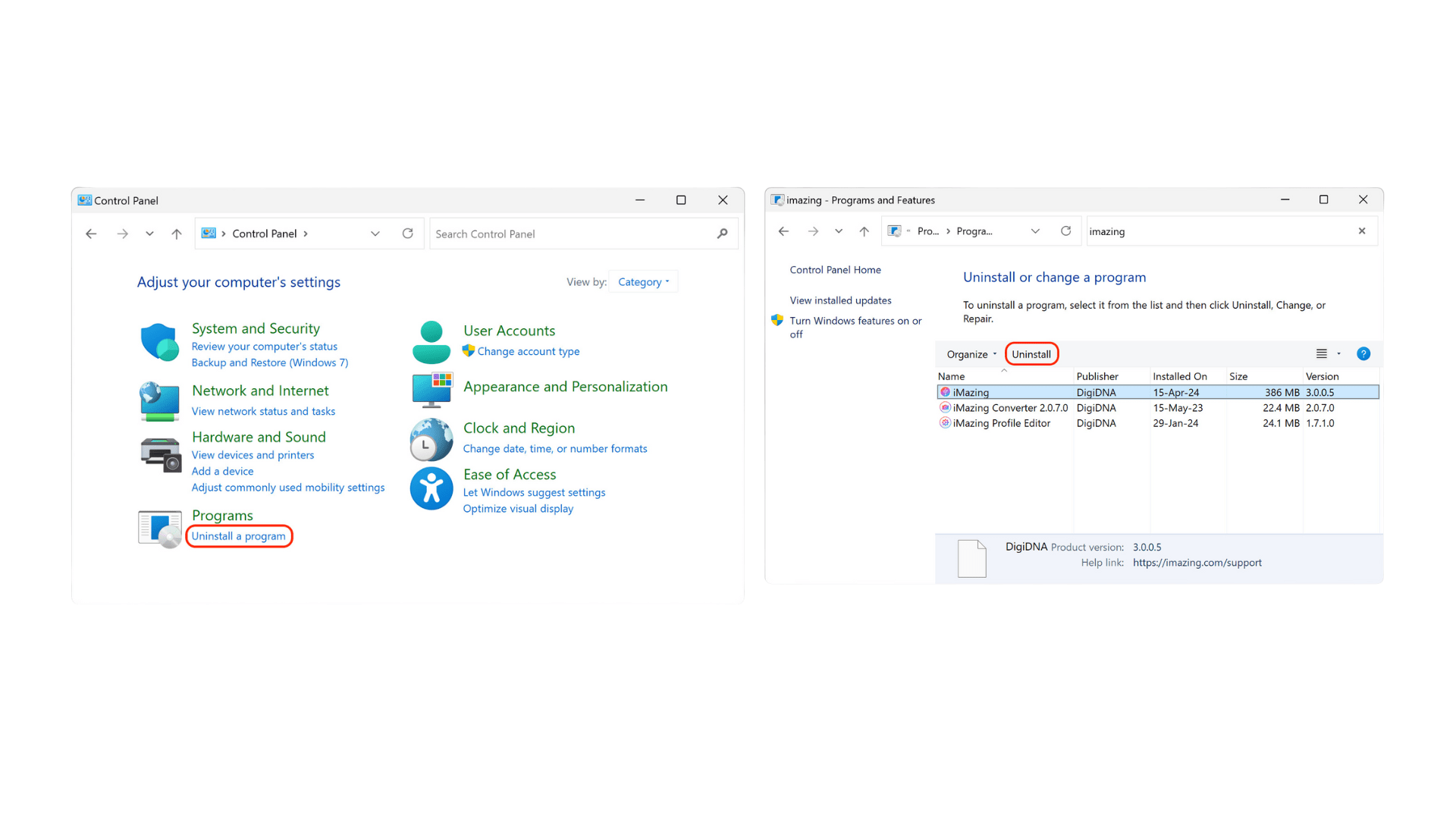The height and width of the screenshot is (819, 1456).
Task: Click the User Accounts person icon
Action: pyautogui.click(x=431, y=342)
